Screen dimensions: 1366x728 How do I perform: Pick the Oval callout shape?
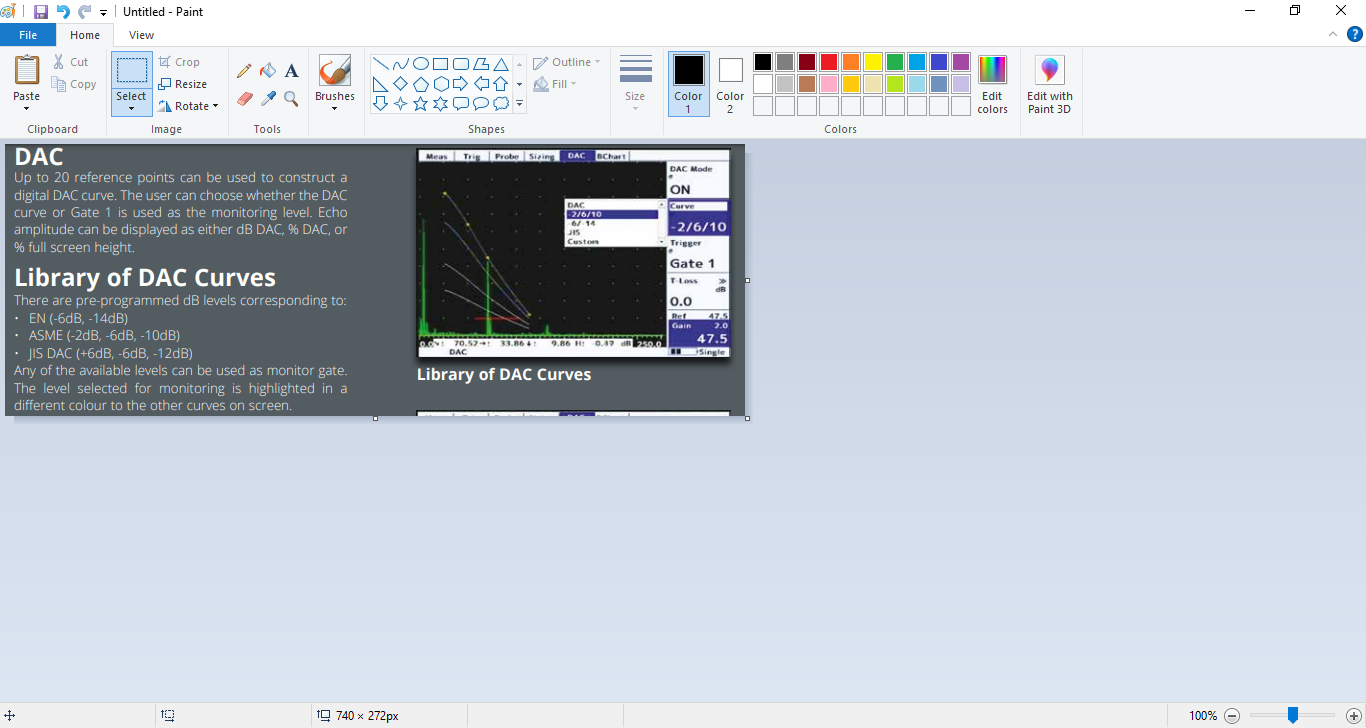[481, 103]
